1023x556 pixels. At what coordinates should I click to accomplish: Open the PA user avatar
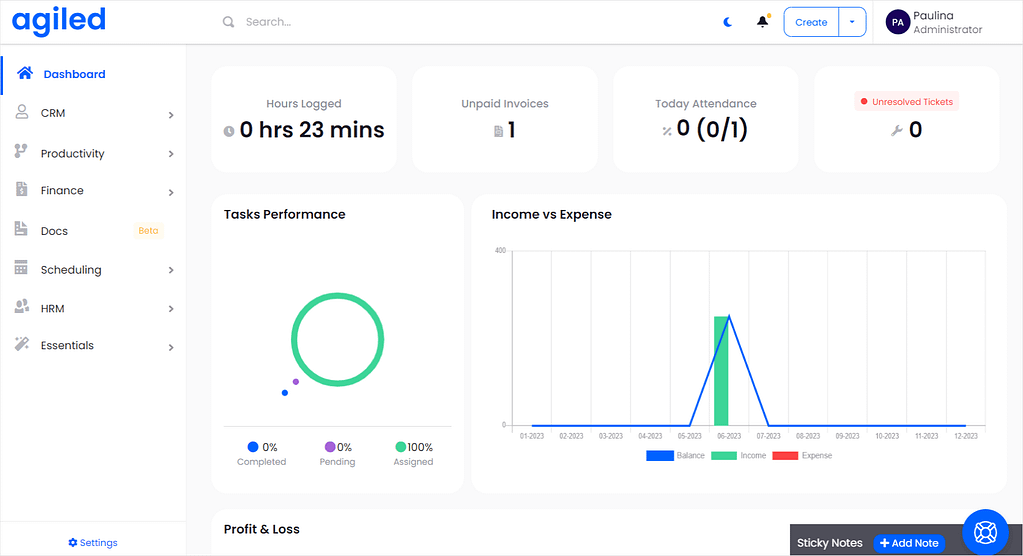(x=898, y=22)
